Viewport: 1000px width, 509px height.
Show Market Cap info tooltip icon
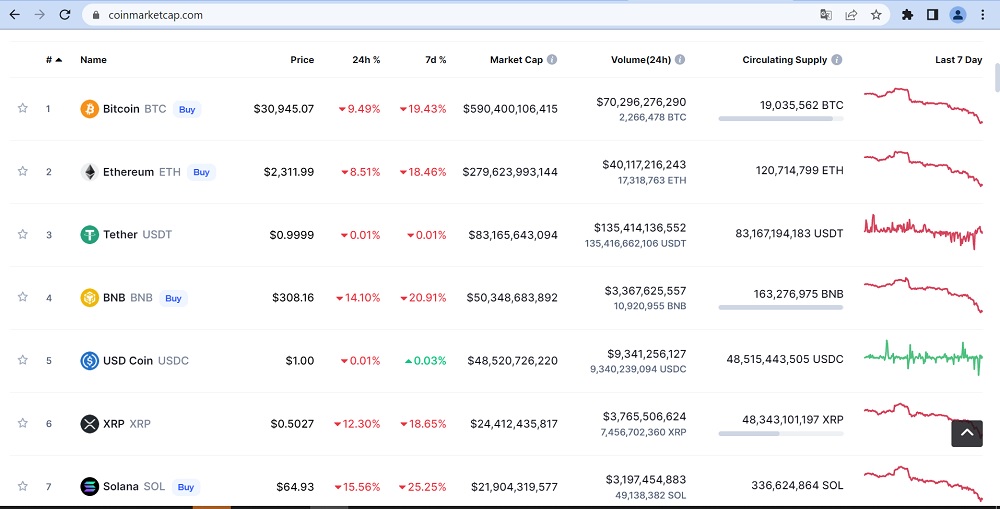[552, 59]
